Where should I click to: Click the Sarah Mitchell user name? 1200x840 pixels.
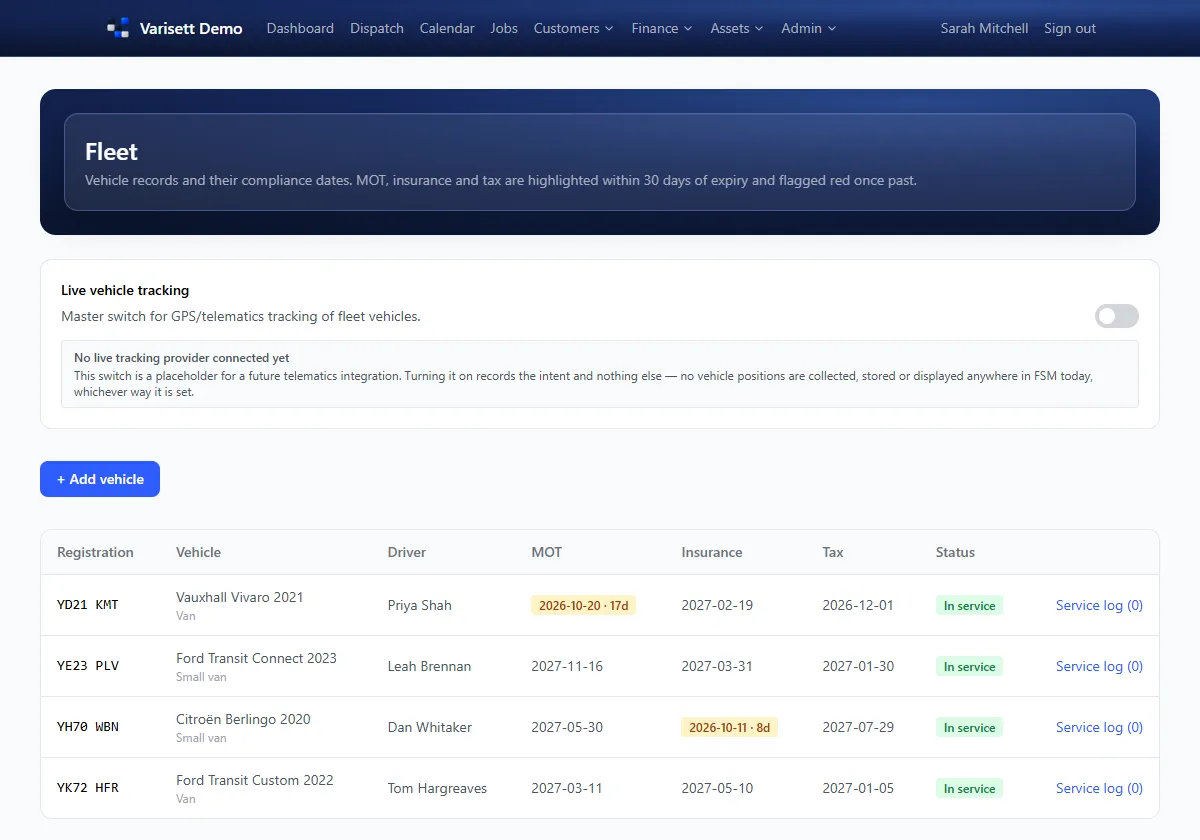tap(984, 28)
